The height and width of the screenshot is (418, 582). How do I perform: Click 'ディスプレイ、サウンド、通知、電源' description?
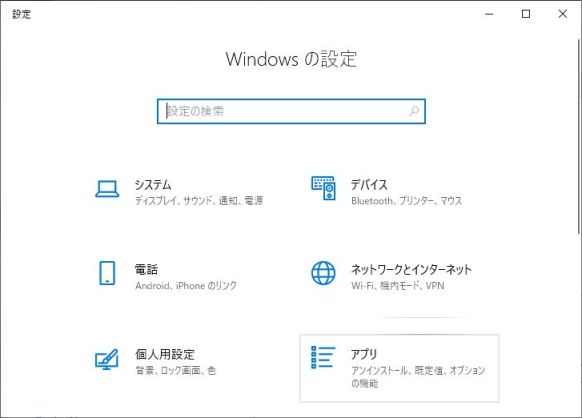tap(199, 201)
